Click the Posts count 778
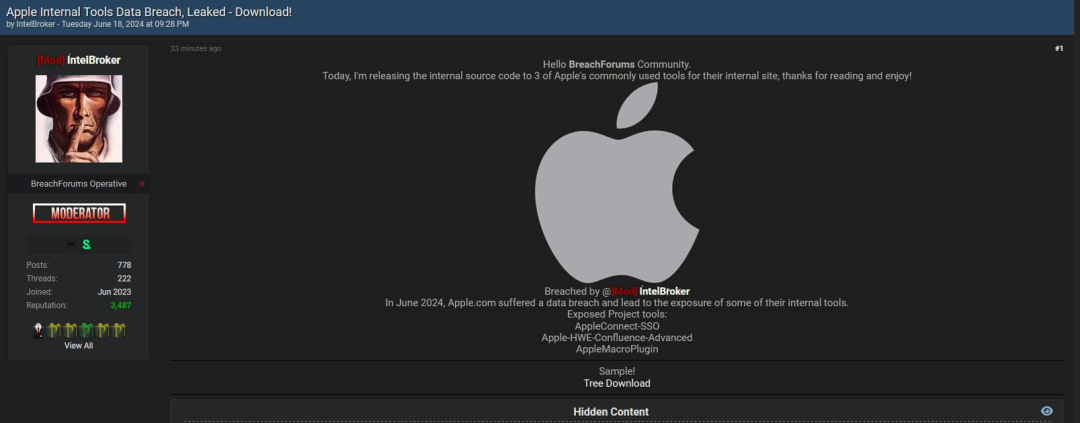This screenshot has width=1080, height=423. coord(125,265)
